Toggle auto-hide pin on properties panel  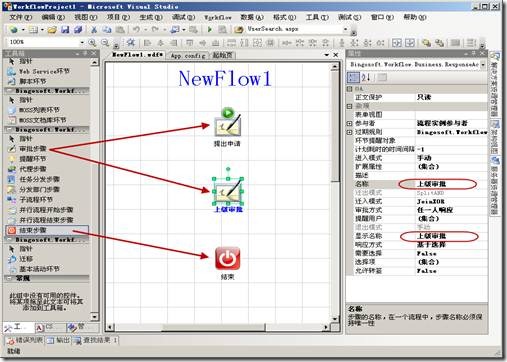(474, 53)
